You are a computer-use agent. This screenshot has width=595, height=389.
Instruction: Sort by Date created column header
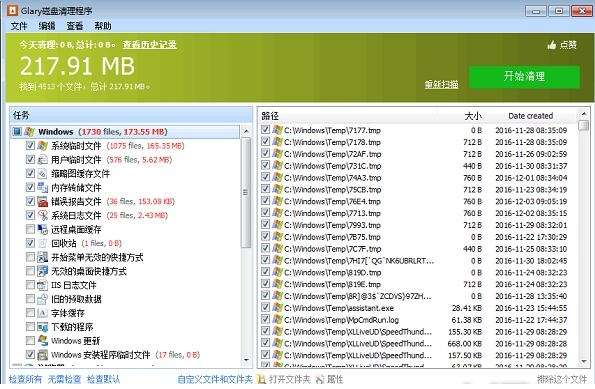[x=530, y=116]
